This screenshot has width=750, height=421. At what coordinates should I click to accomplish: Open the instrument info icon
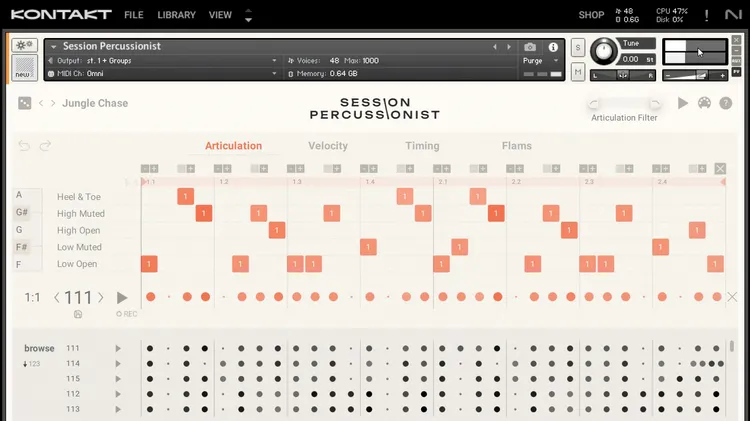point(553,47)
